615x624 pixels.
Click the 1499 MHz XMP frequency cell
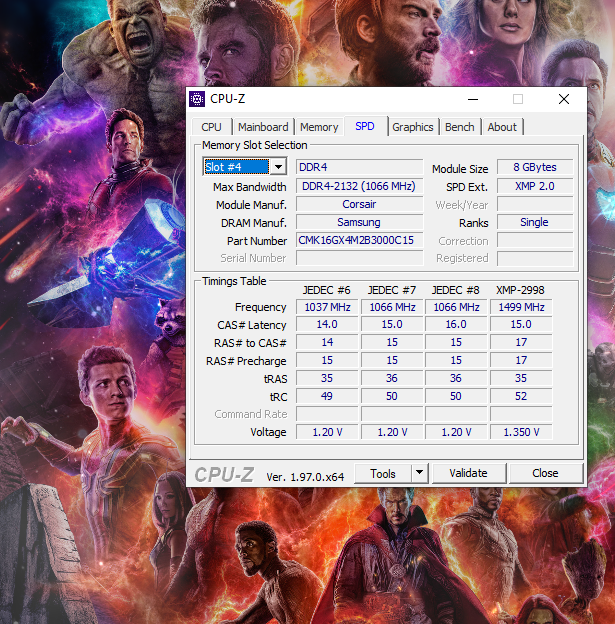coord(521,307)
